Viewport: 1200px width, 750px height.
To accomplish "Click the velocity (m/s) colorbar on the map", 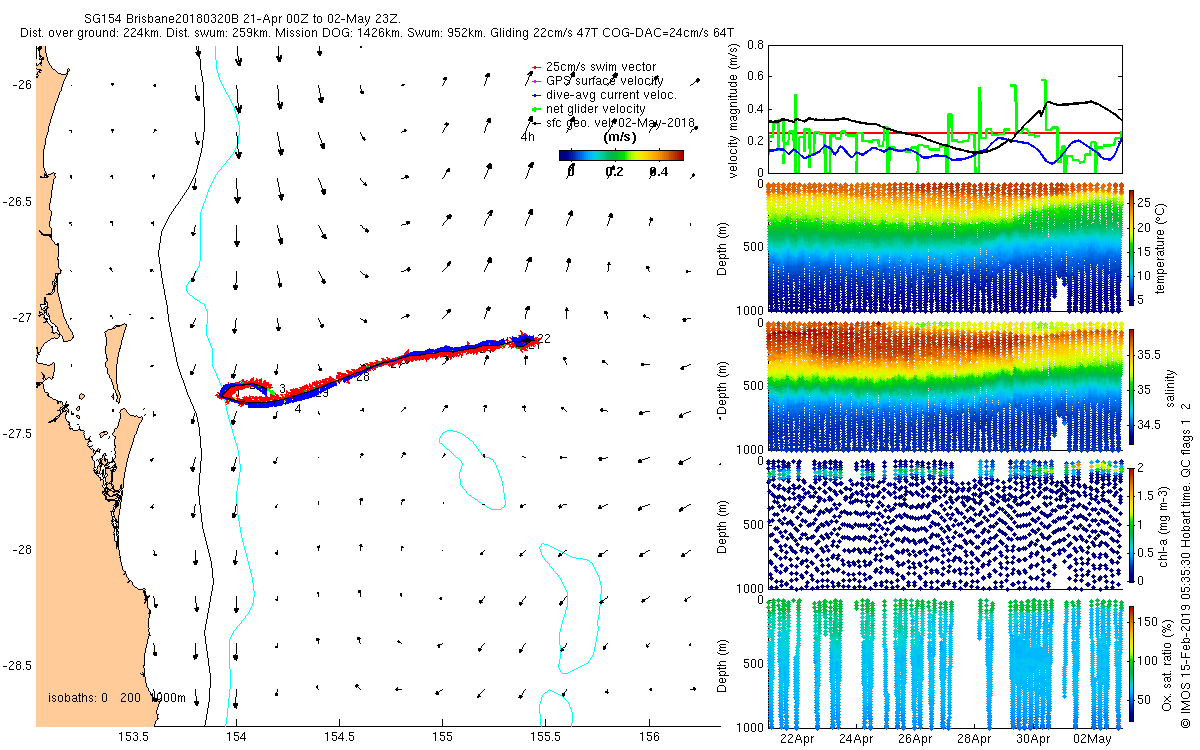I will (620, 155).
